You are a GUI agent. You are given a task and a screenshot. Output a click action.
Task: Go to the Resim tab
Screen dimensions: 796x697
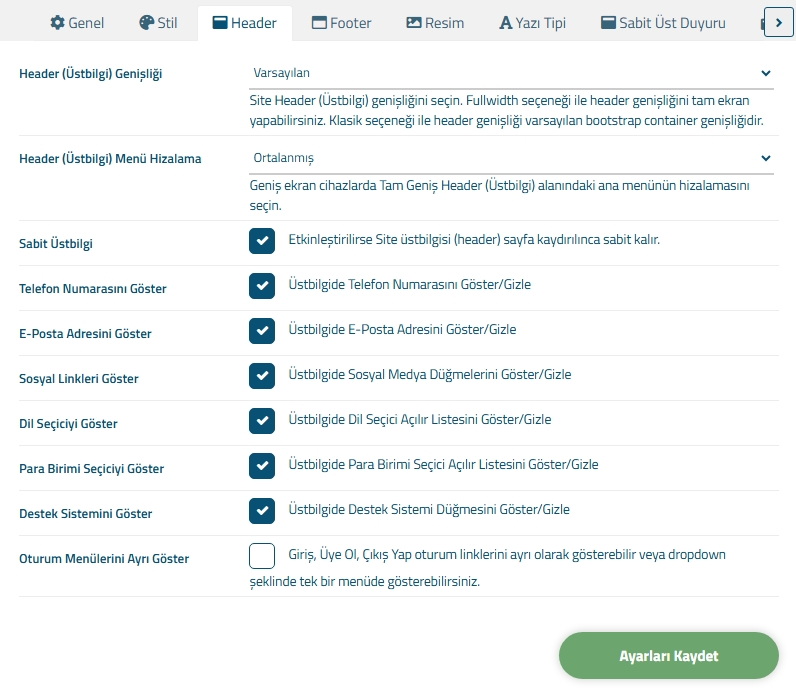[436, 23]
